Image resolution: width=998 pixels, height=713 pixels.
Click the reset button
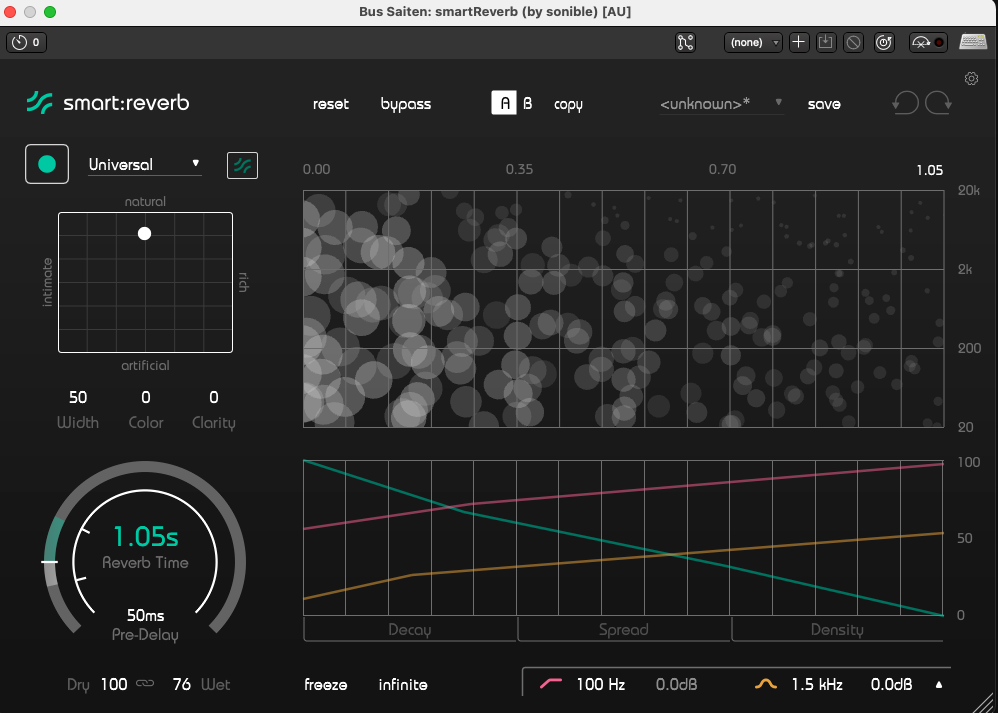331,104
